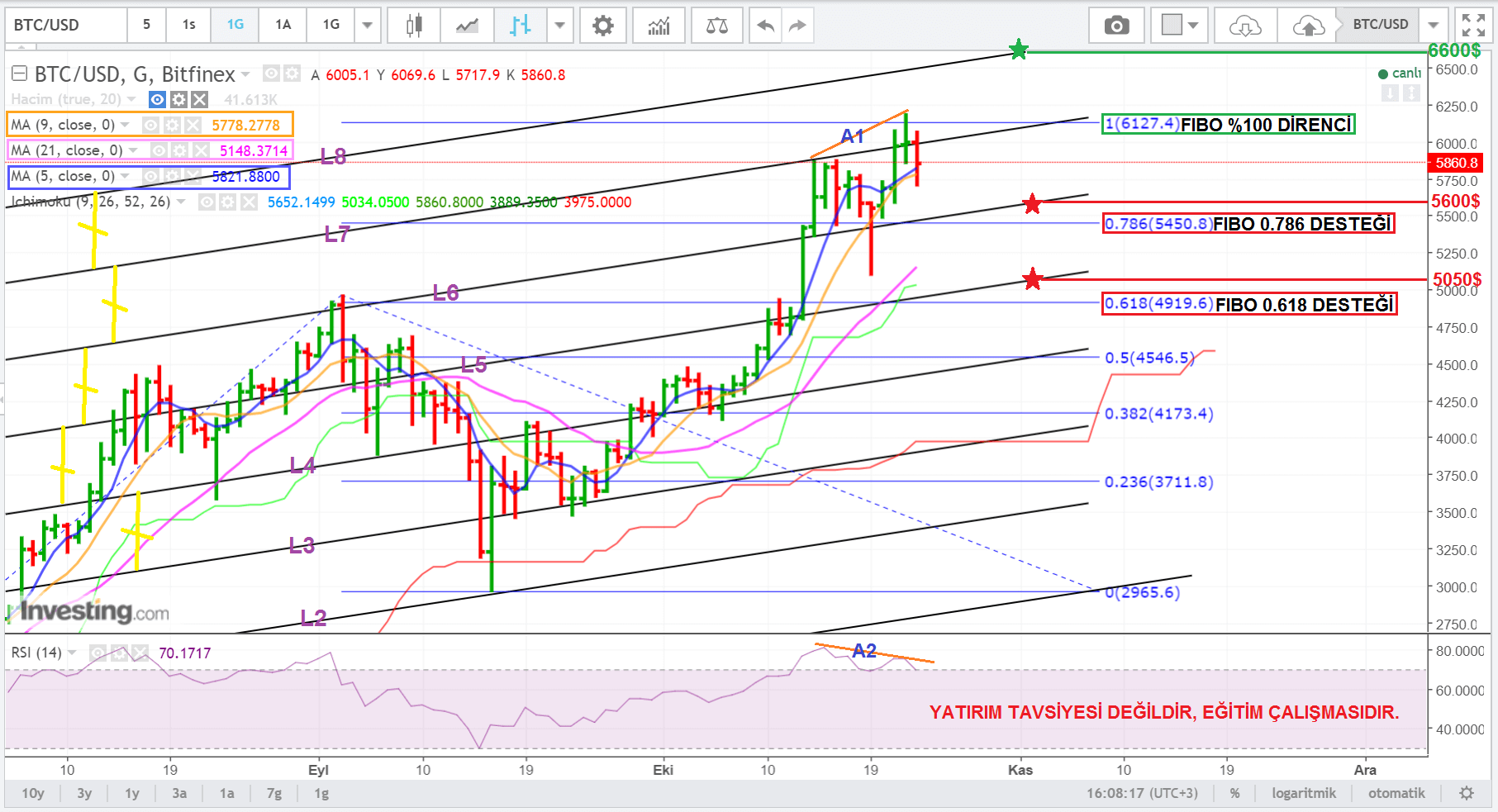Toggle percent scale in bottom bar
This screenshot has height=812, width=1498.
1234,793
